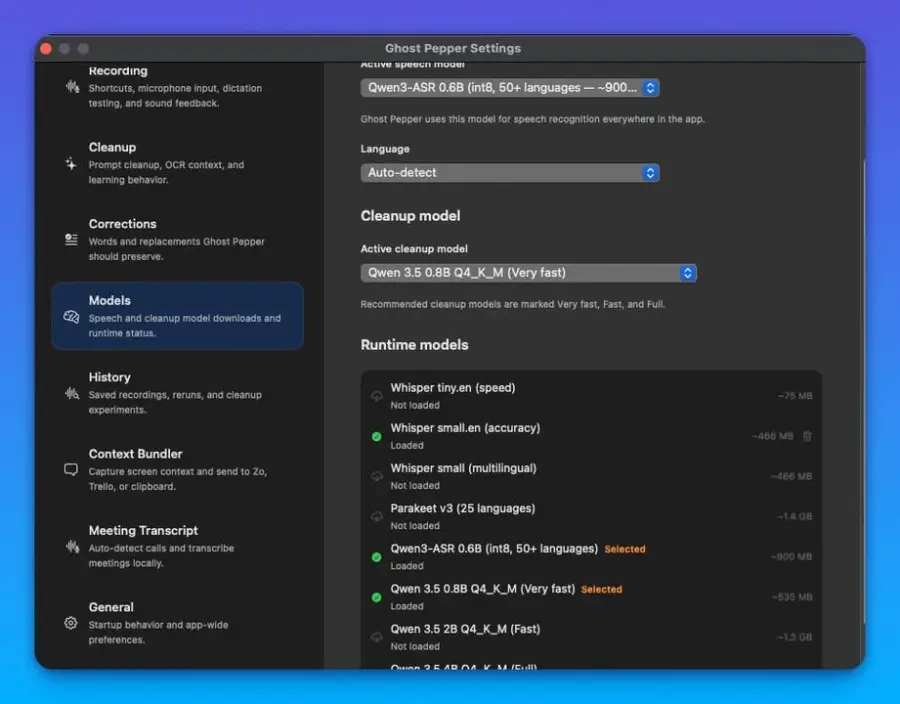This screenshot has height=704, width=900.
Task: Click the speech model dropdown arrows
Action: (650, 88)
